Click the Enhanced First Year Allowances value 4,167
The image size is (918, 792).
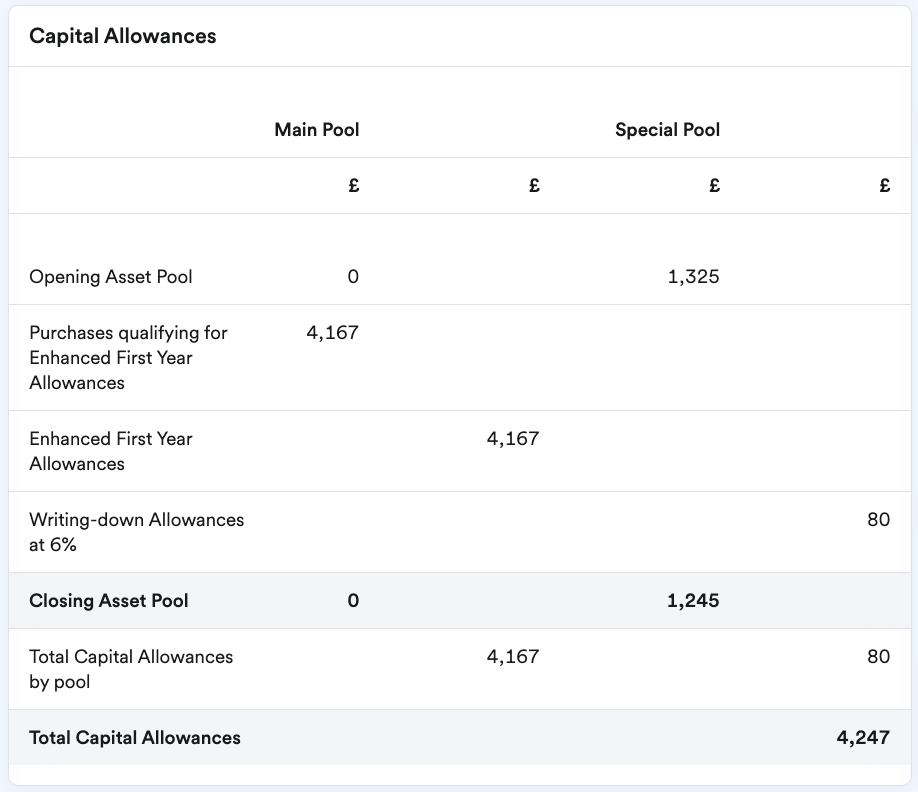coord(513,438)
